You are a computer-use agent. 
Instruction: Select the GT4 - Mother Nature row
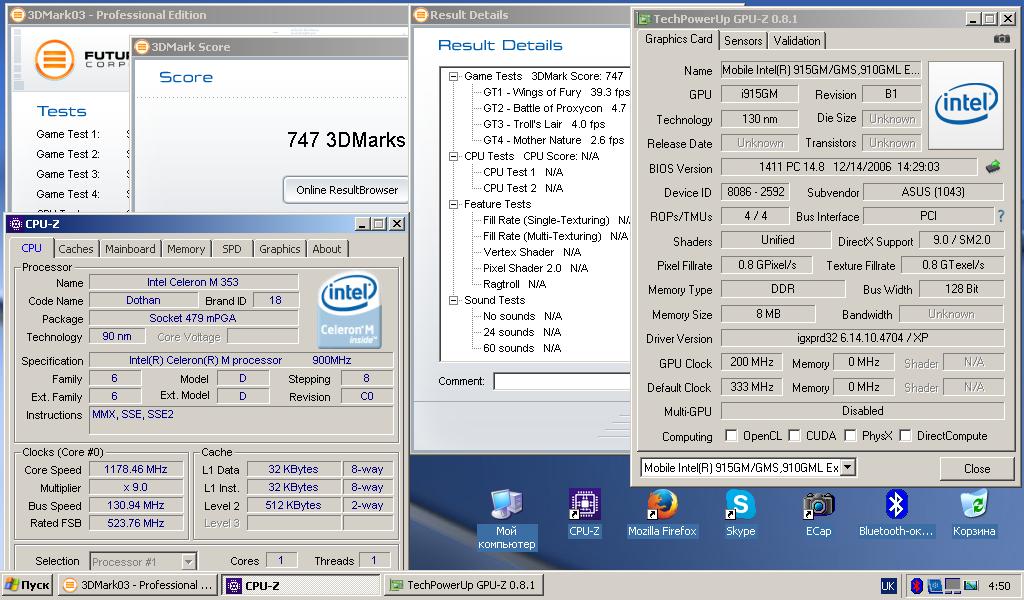pyautogui.click(x=553, y=140)
